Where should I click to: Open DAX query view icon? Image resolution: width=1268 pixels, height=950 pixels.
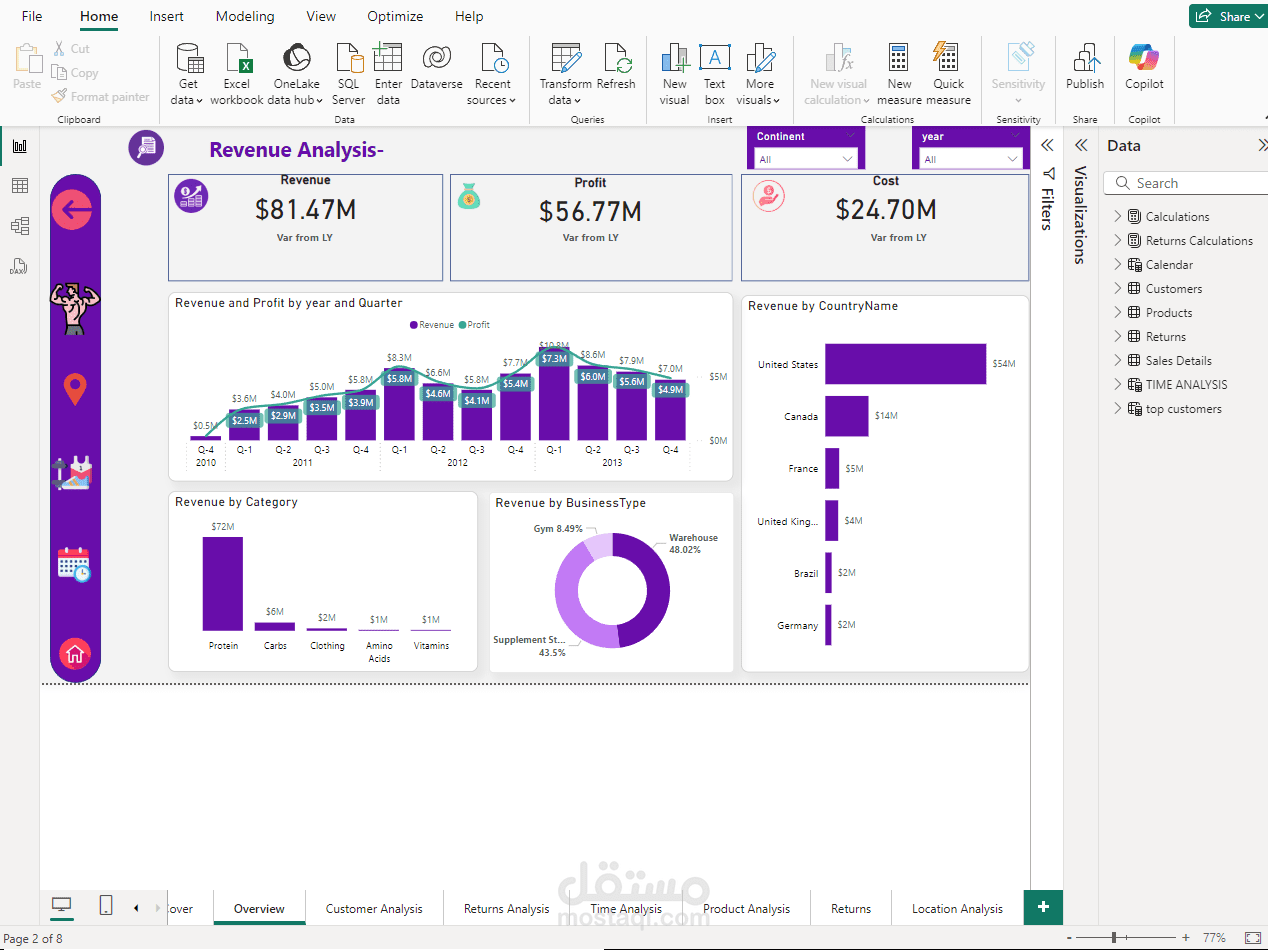[20, 266]
